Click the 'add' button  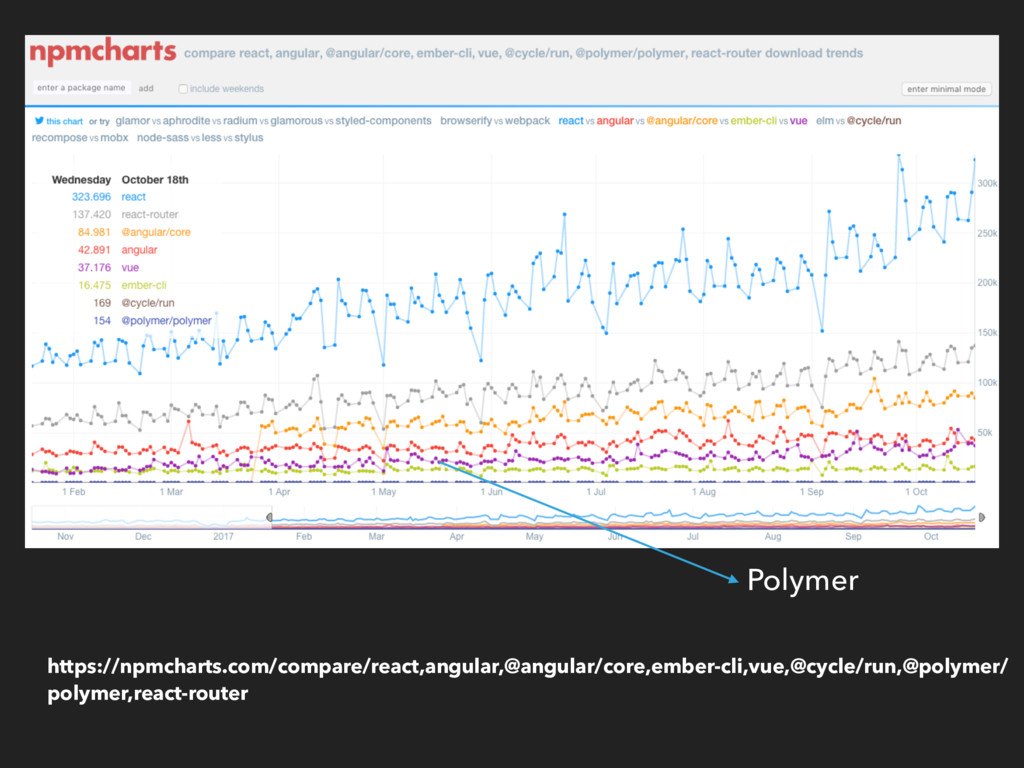pyautogui.click(x=146, y=88)
